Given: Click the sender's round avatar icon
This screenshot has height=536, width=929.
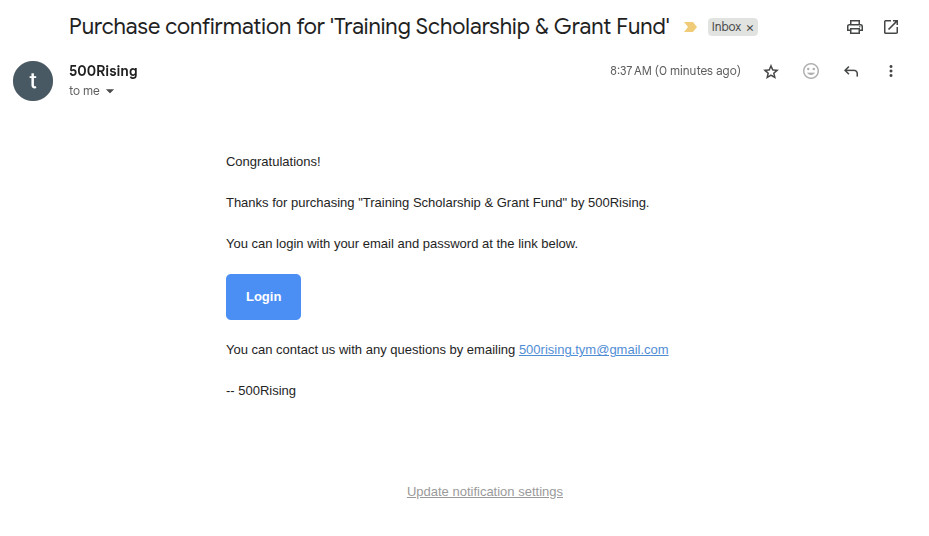Looking at the screenshot, I should (x=33, y=81).
